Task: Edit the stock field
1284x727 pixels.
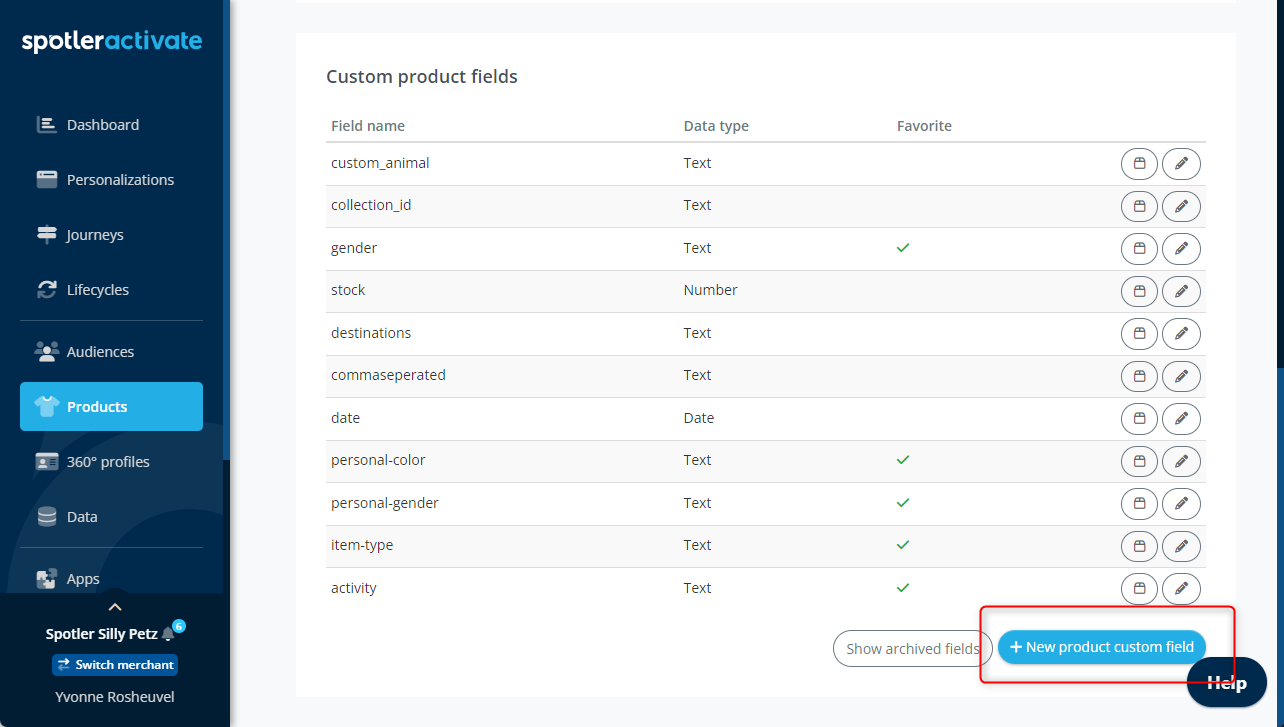Action: pyautogui.click(x=1181, y=291)
